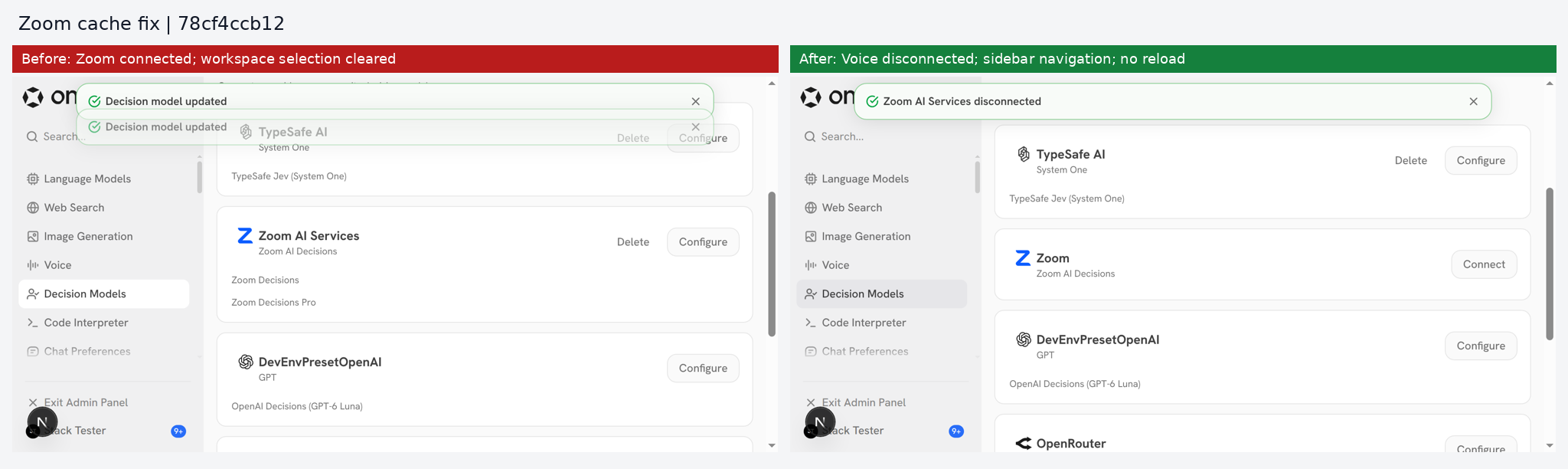Viewport: 1568px width, 469px height.
Task: Click Image Generation icon in After sidebar
Action: 811,236
